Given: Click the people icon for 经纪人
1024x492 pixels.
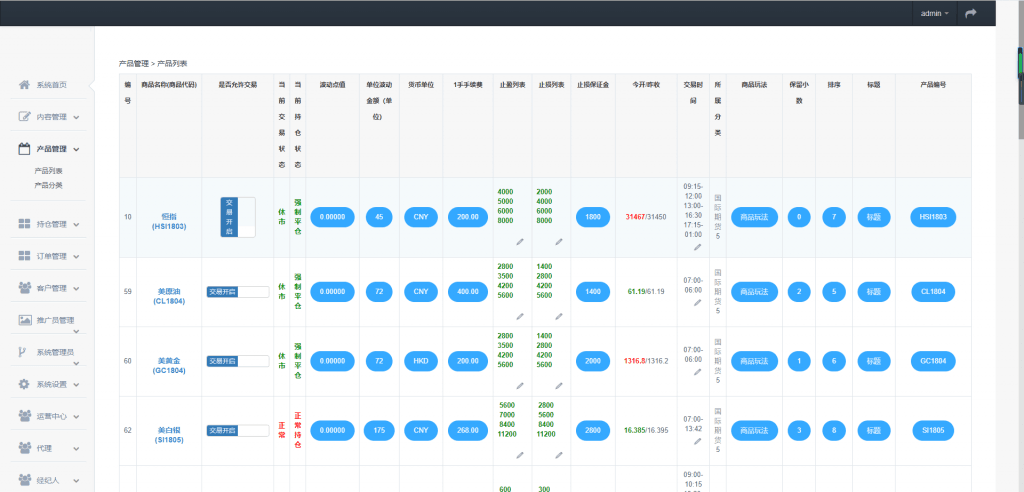Looking at the screenshot, I should tap(25, 480).
